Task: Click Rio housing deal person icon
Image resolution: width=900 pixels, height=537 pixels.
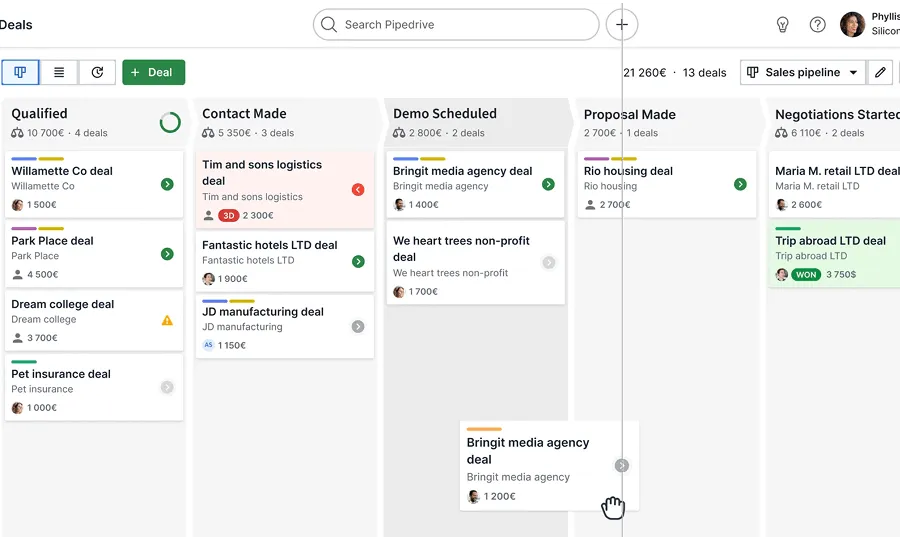Action: coord(590,205)
